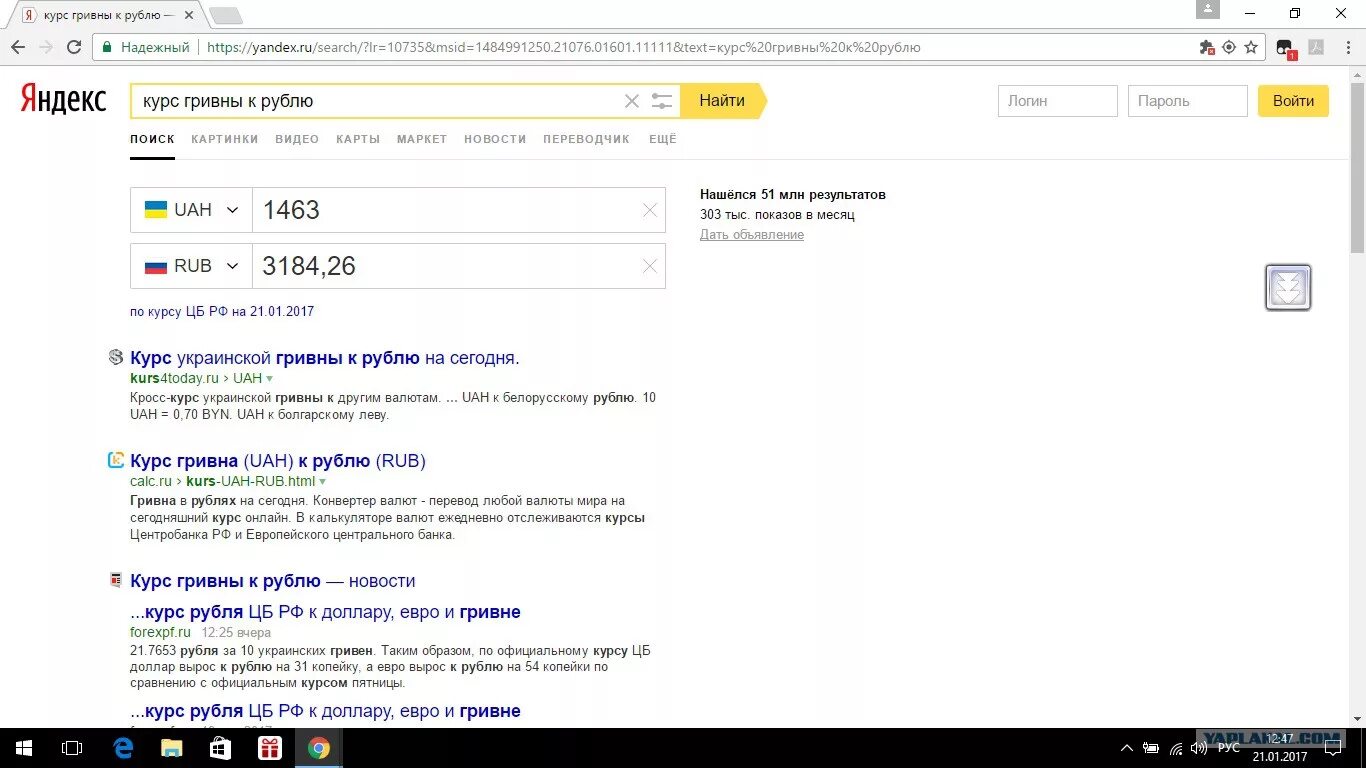The height and width of the screenshot is (768, 1366).
Task: Open advanced search settings sliders icon
Action: (x=662, y=101)
